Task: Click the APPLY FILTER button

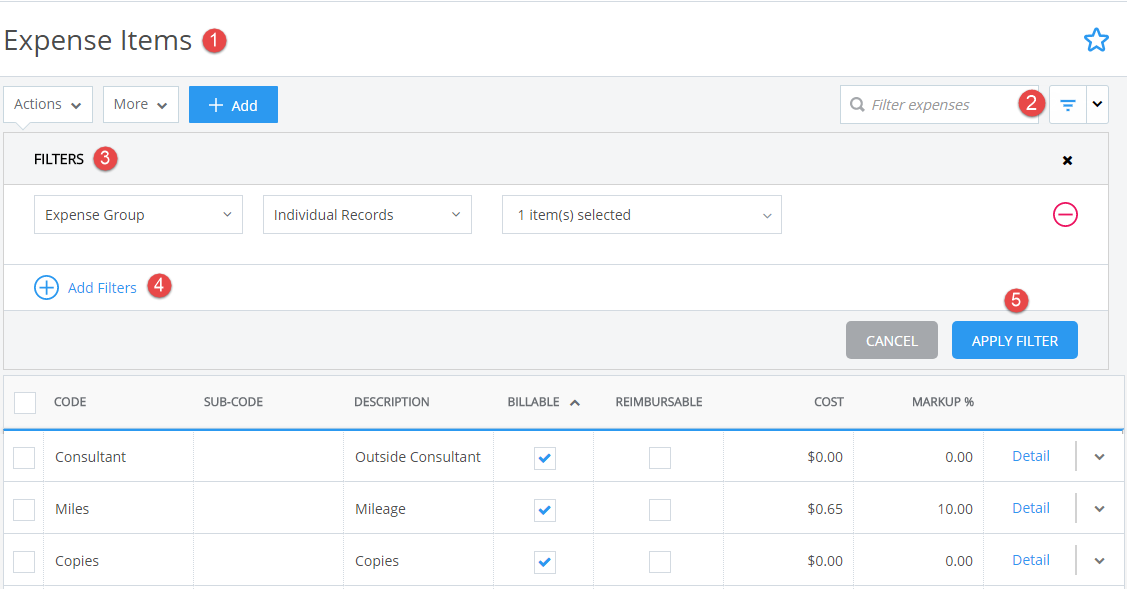Action: 1014,340
